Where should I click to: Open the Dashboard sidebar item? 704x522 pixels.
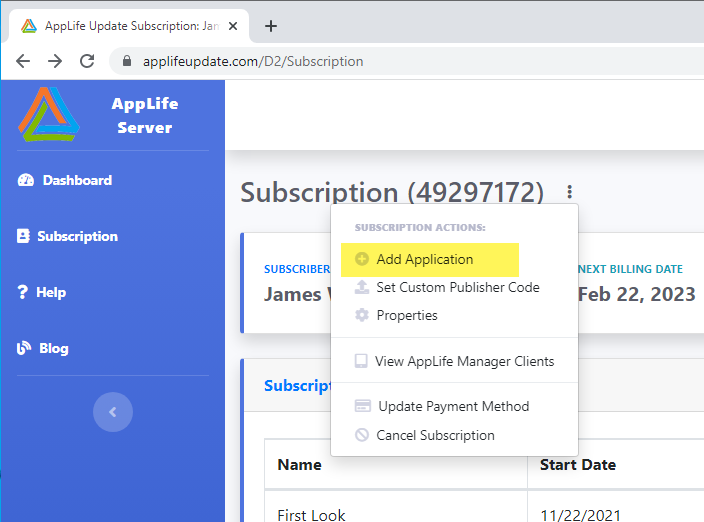pos(65,180)
